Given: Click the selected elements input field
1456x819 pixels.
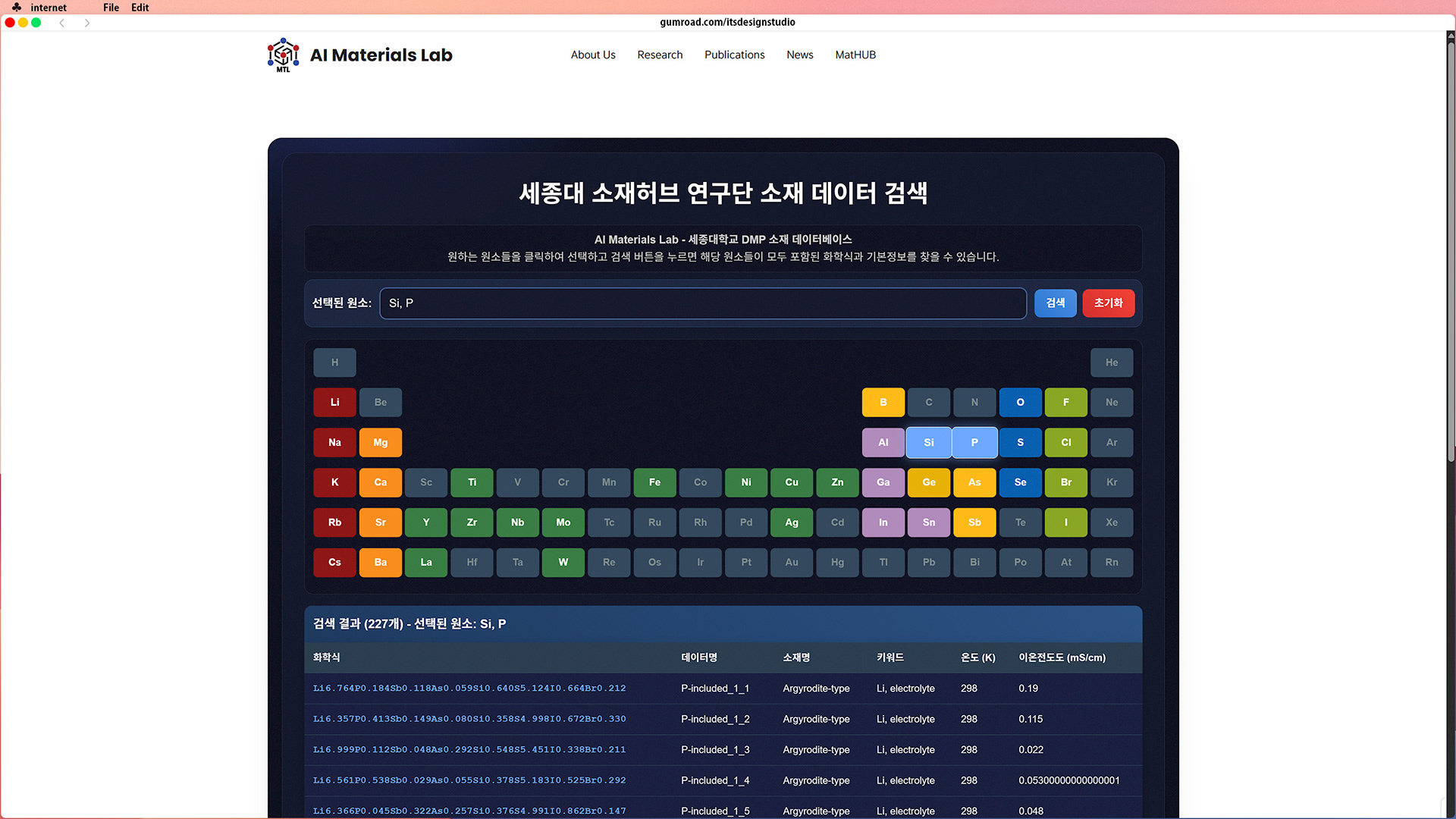Looking at the screenshot, I should 702,303.
